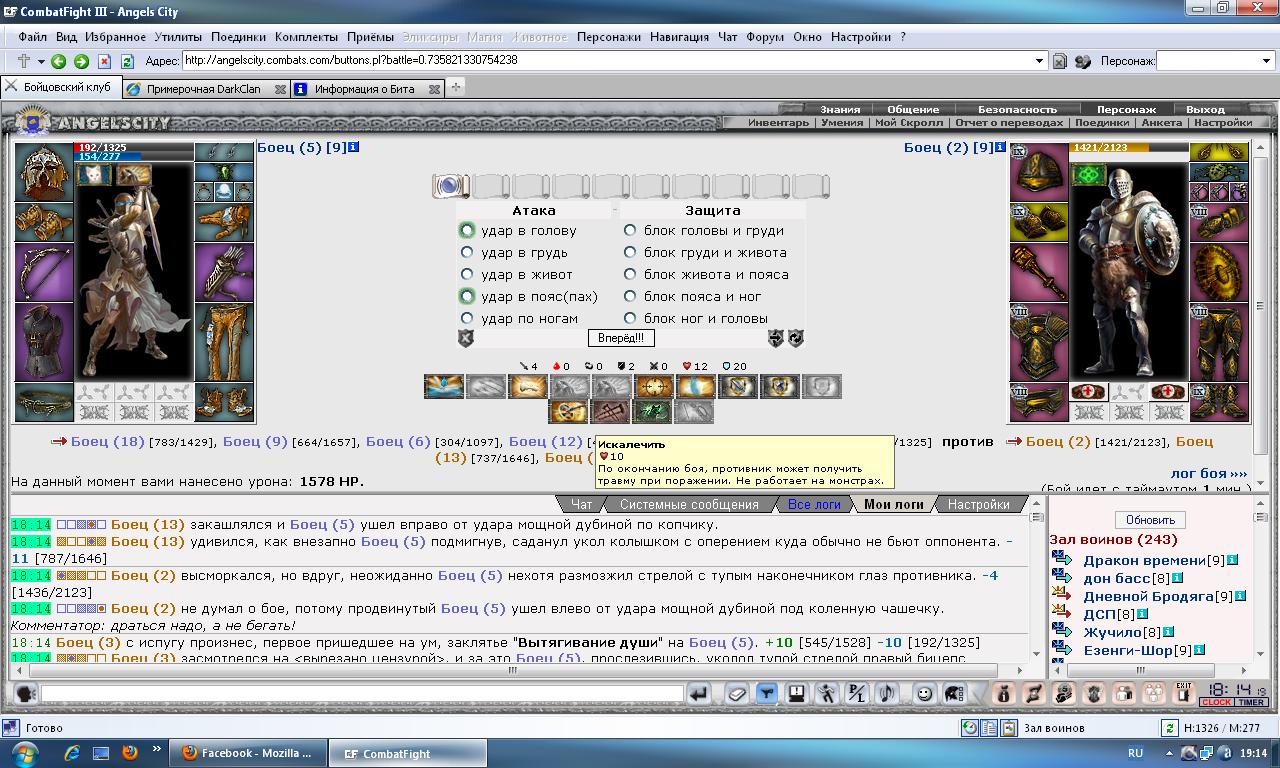Open info icon next to Боец (5)

pyautogui.click(x=353, y=147)
